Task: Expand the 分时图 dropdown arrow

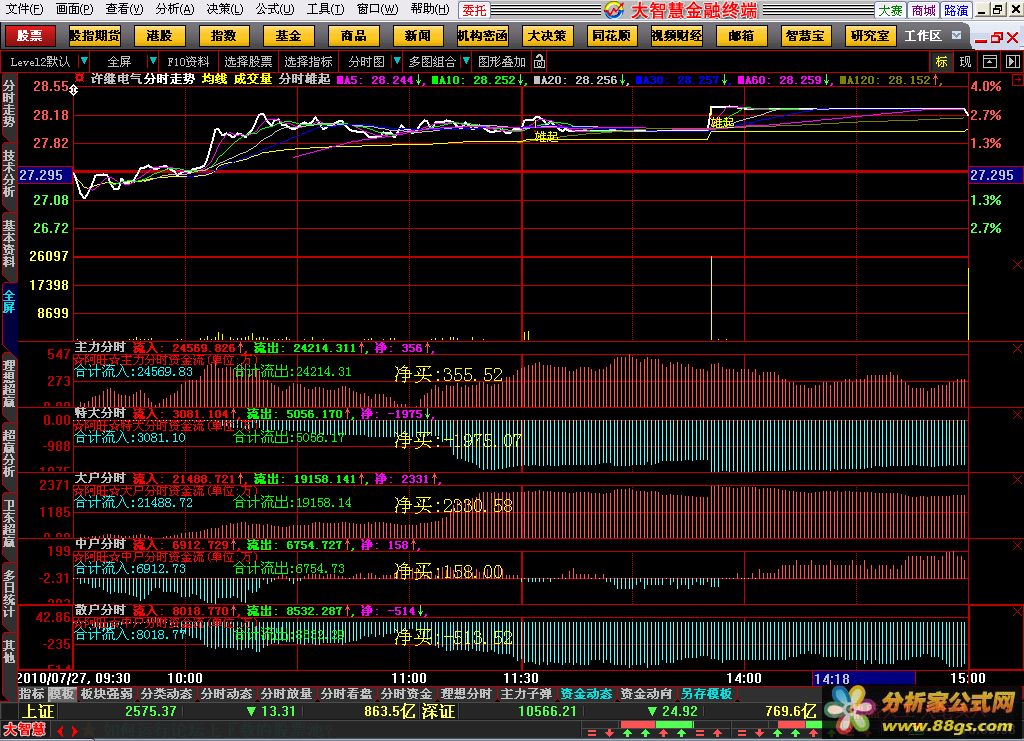Action: tap(396, 61)
